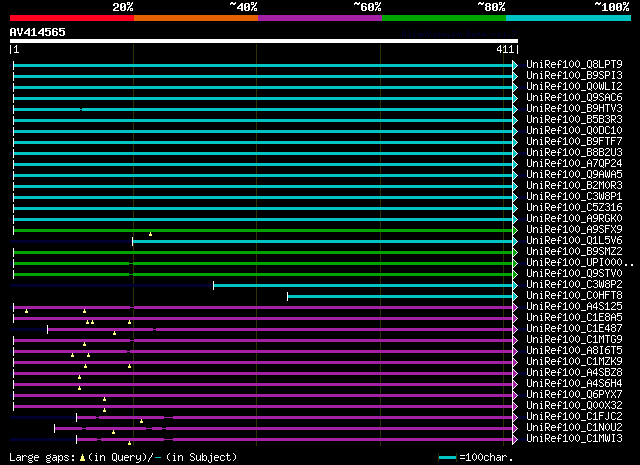Open the UniRef100_Q9SAC6 entry
The width and height of the screenshot is (640, 465).
tap(574, 98)
